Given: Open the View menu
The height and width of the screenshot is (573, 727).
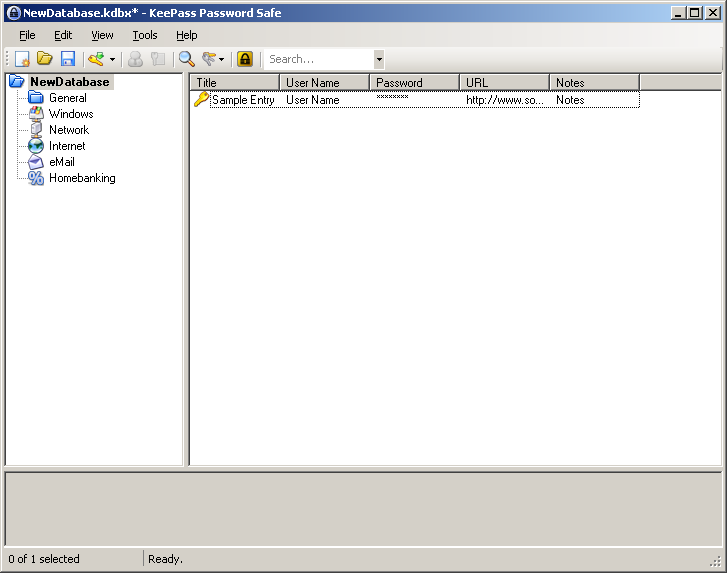Looking at the screenshot, I should (102, 35).
